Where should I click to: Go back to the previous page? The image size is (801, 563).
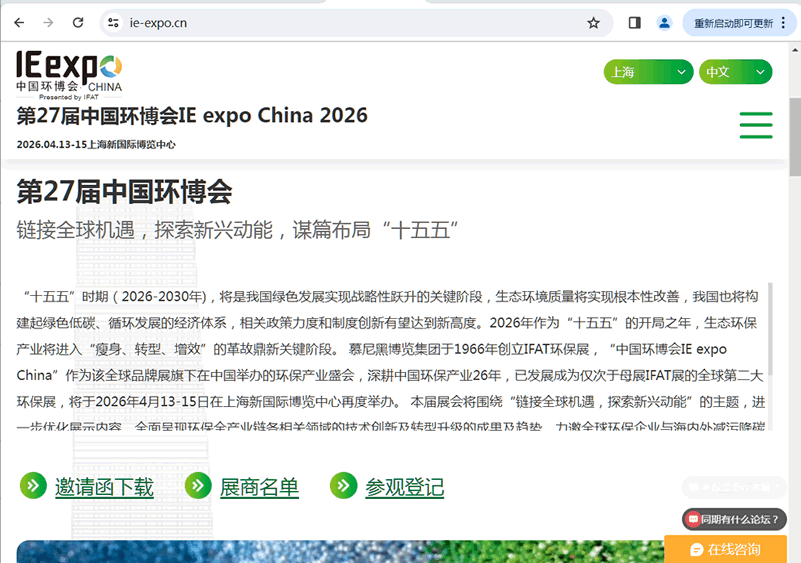pos(19,23)
